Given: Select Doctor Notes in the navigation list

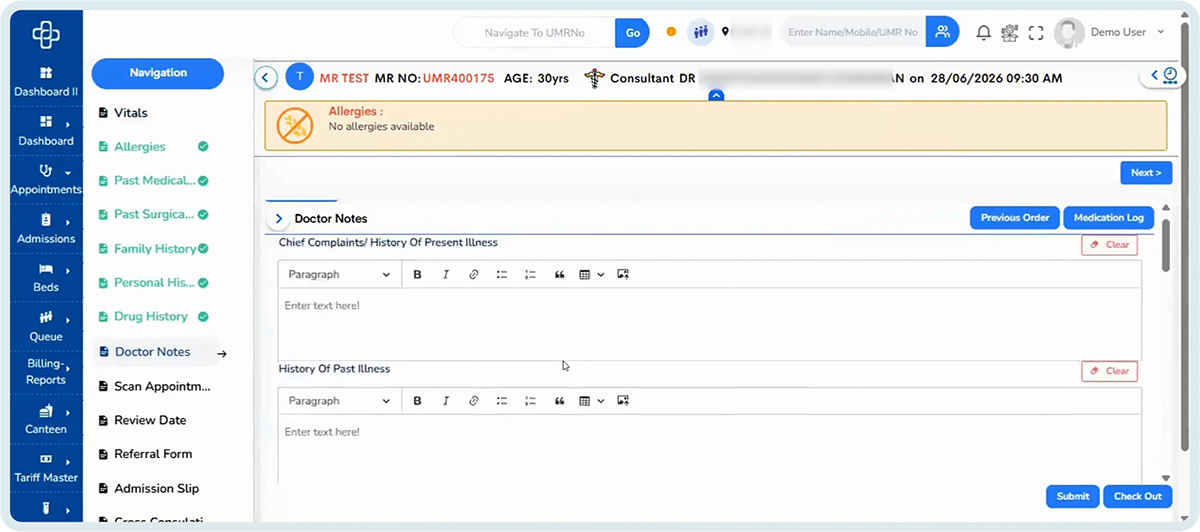Looking at the screenshot, I should [155, 352].
